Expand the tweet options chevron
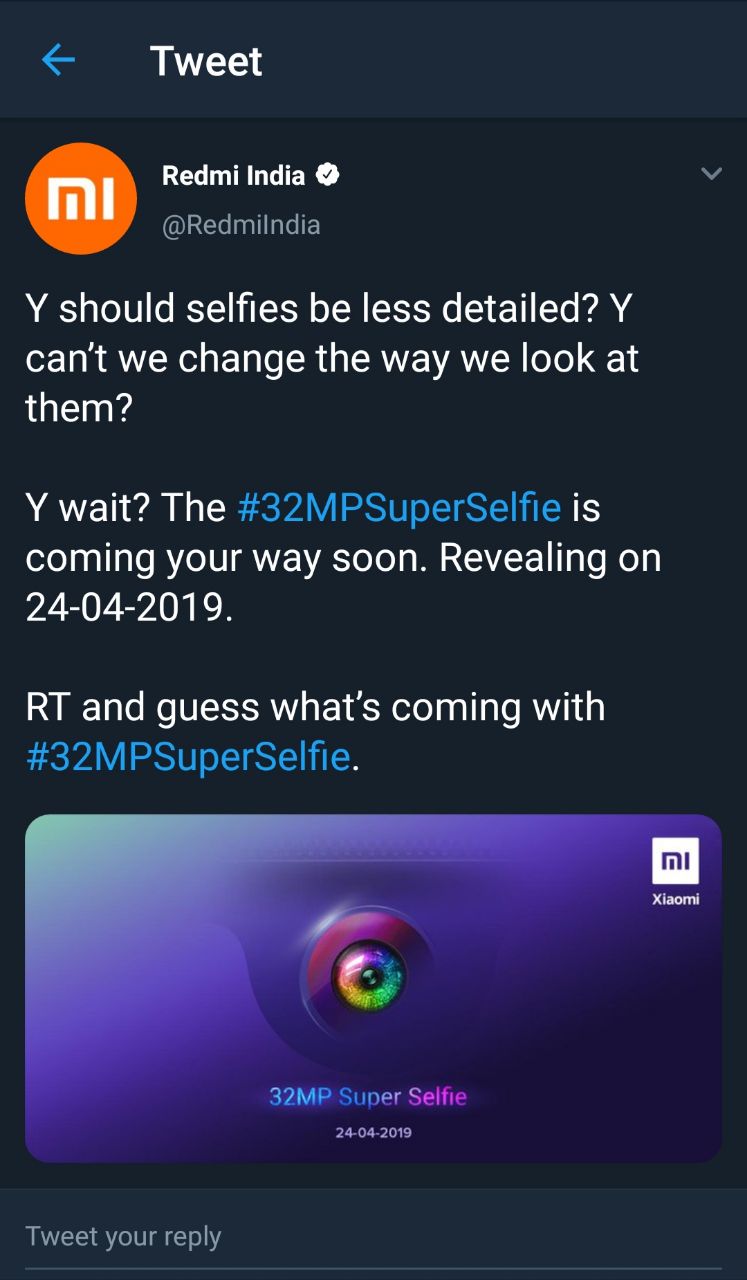This screenshot has width=747, height=1280. (x=711, y=174)
